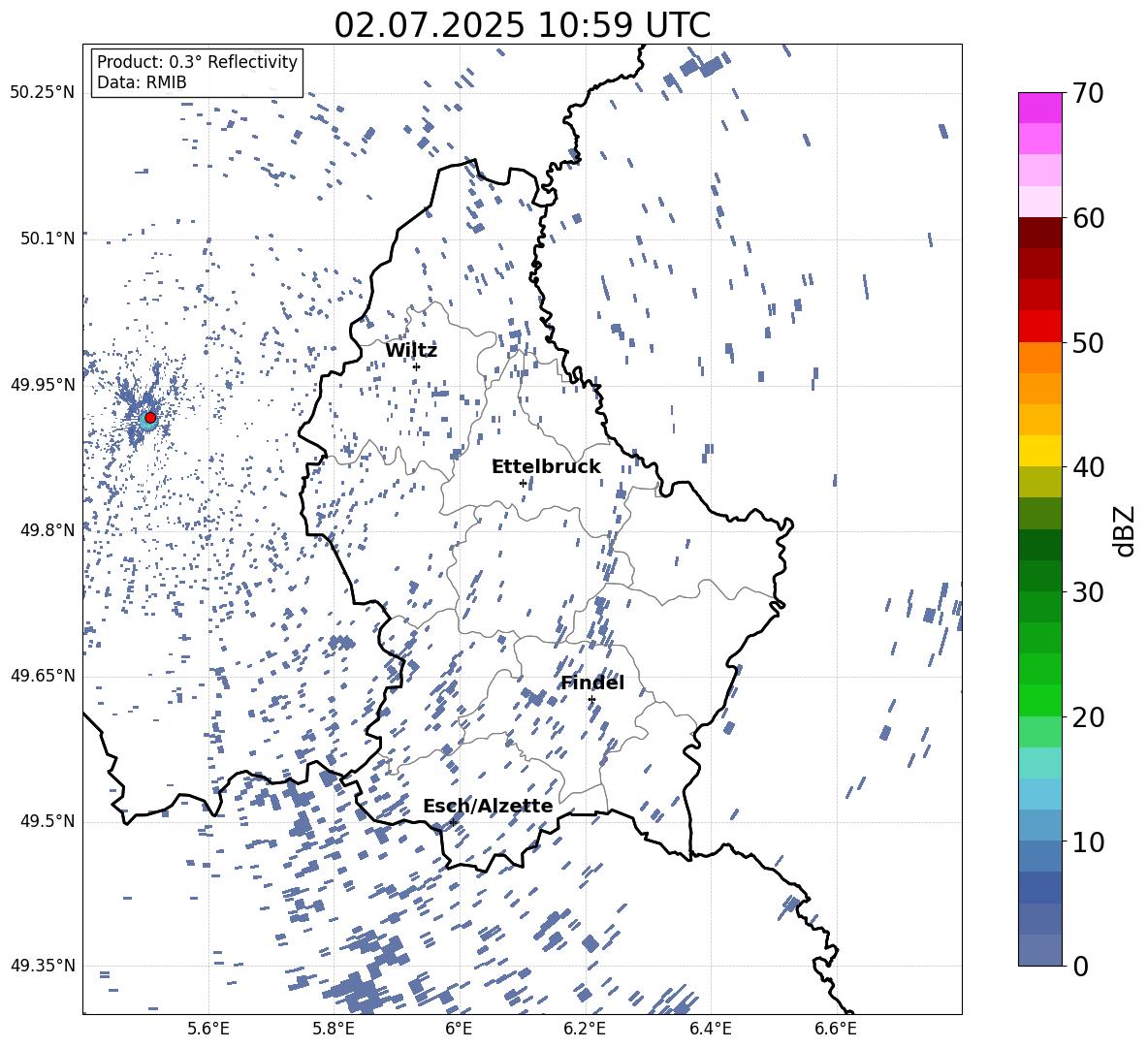Click the 49.8°N latitude label
Screen dimensions: 1148x1048
pyautogui.click(x=48, y=530)
